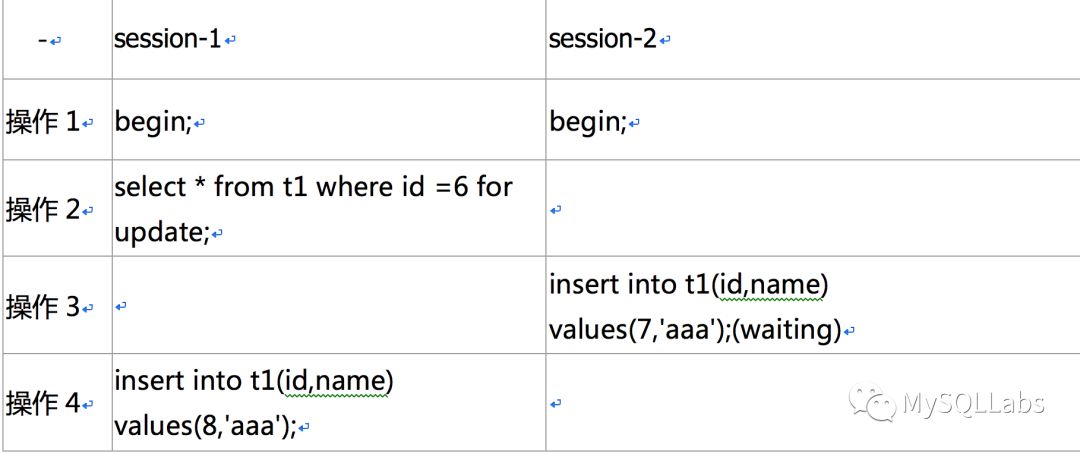This screenshot has width=1080, height=454.
Task: Click empty session-1 cell in 操作 3 row
Action: pos(328,306)
